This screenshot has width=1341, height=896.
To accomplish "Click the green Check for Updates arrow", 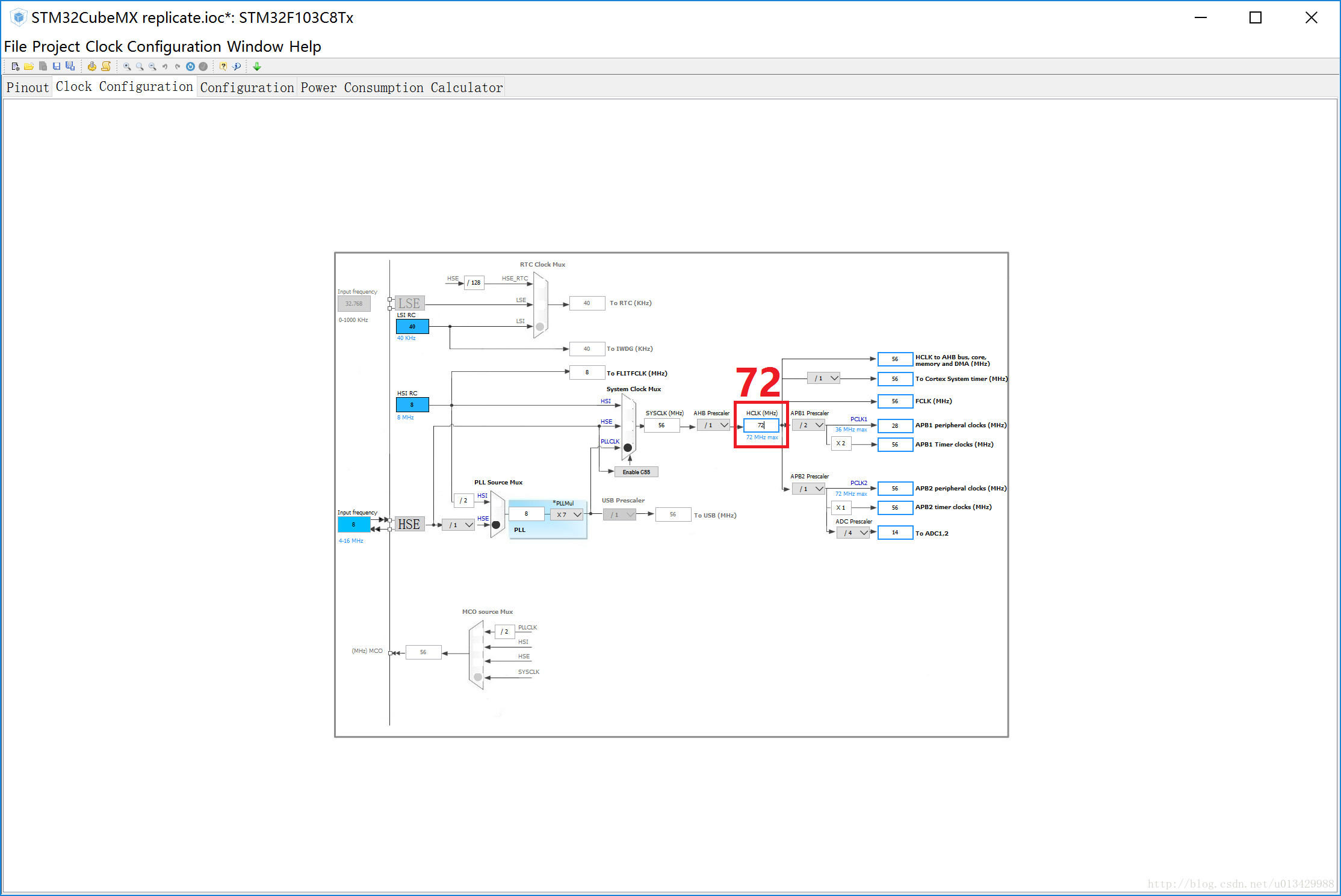I will coord(257,66).
